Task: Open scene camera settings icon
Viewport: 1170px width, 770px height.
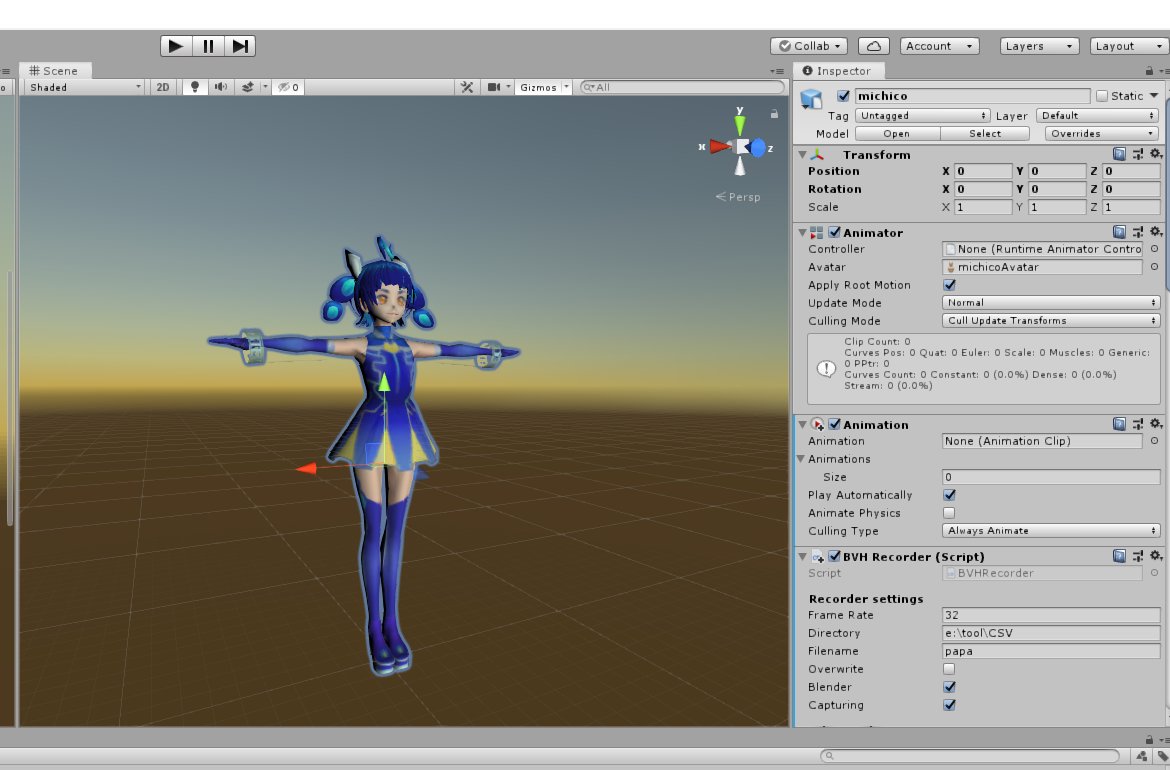Action: click(x=494, y=87)
